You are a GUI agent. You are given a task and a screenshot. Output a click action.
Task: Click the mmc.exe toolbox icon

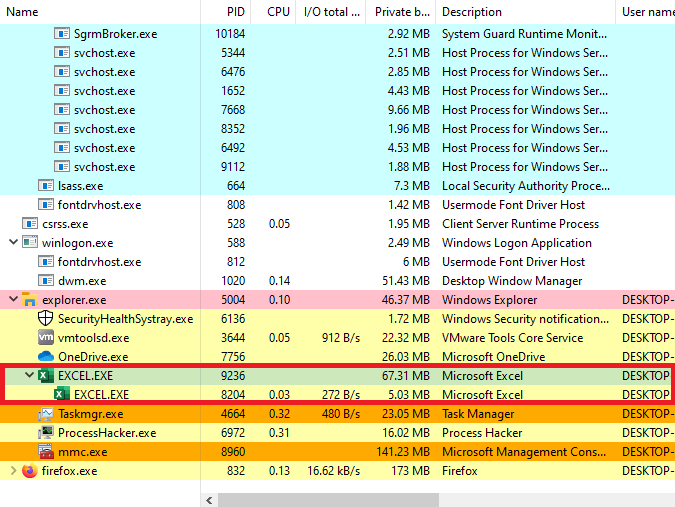[46, 451]
